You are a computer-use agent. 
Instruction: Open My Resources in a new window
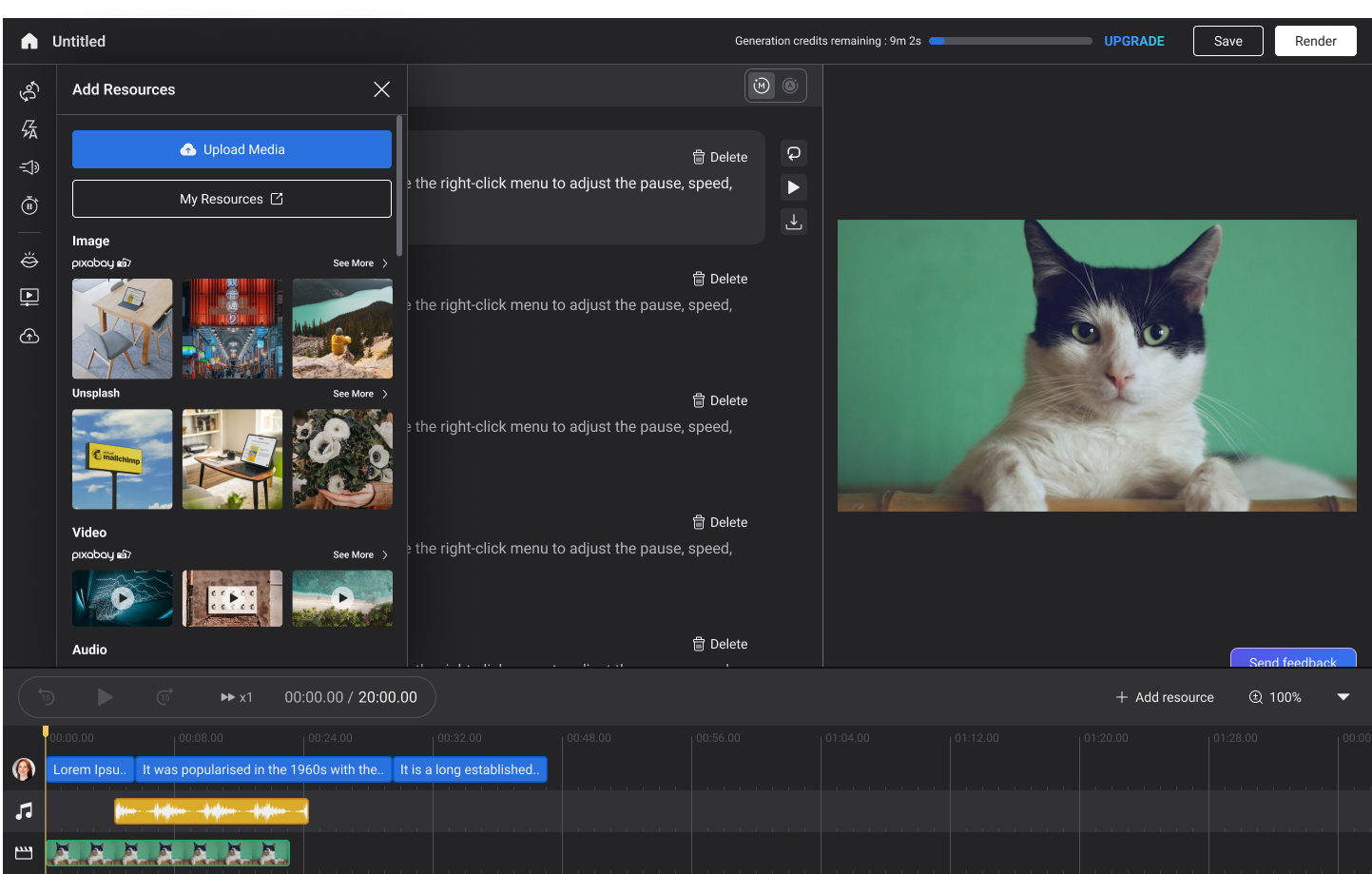click(x=231, y=199)
